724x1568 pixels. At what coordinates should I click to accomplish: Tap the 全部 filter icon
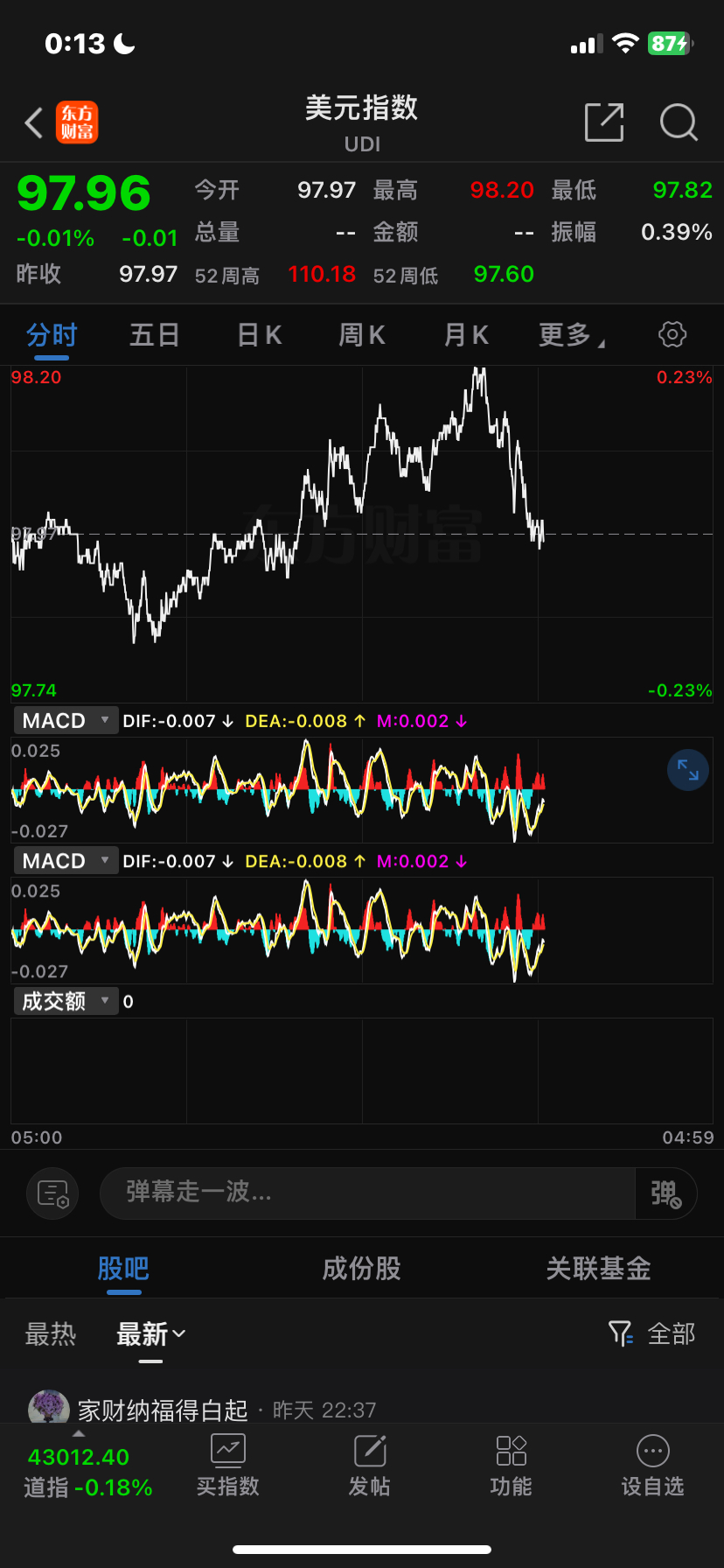(621, 1333)
